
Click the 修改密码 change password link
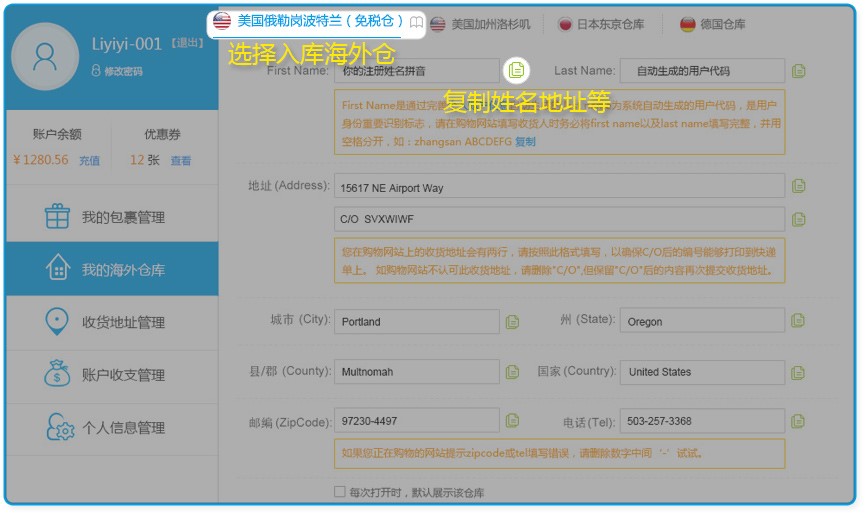tap(123, 71)
